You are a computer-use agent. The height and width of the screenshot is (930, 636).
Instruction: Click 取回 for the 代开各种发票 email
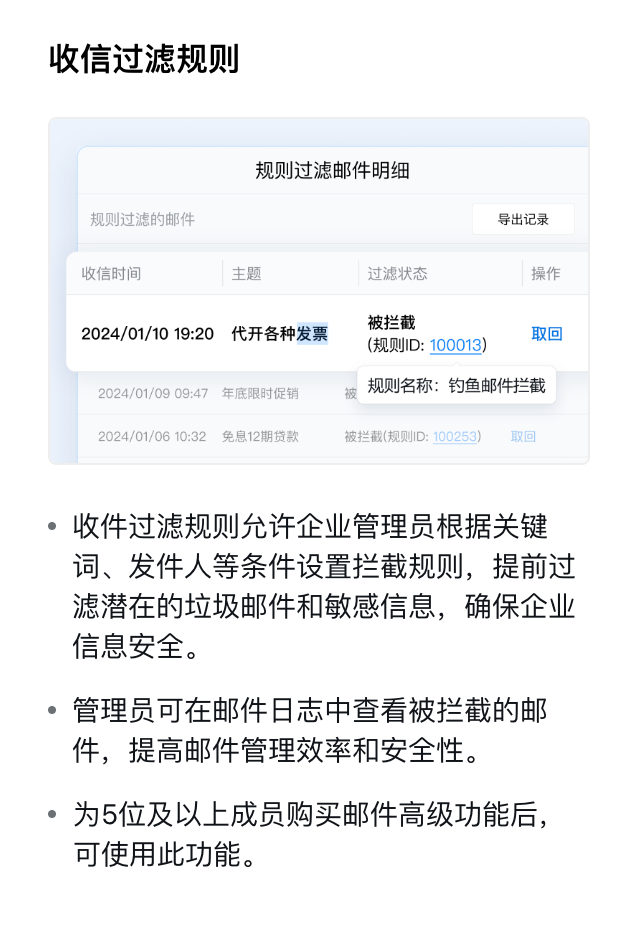click(546, 334)
